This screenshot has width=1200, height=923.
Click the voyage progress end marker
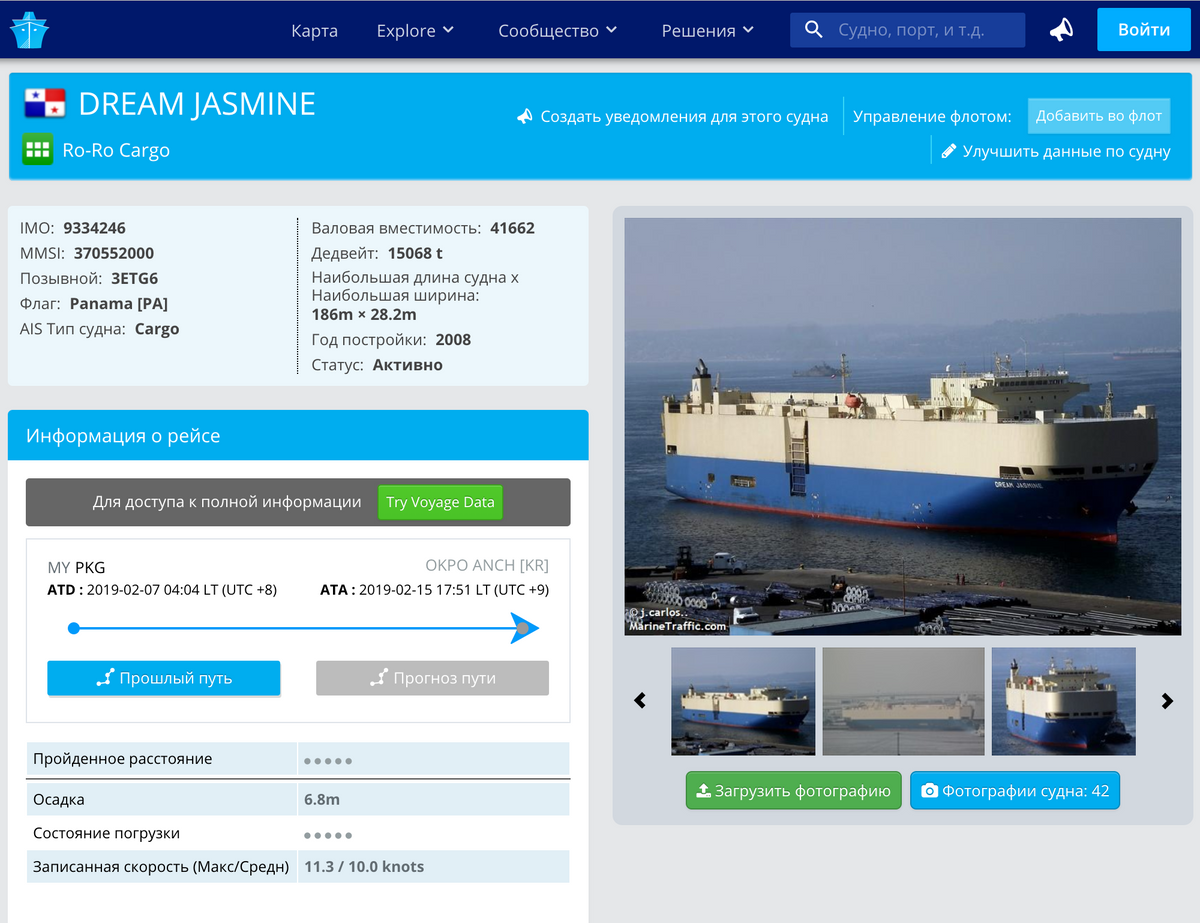(x=523, y=628)
